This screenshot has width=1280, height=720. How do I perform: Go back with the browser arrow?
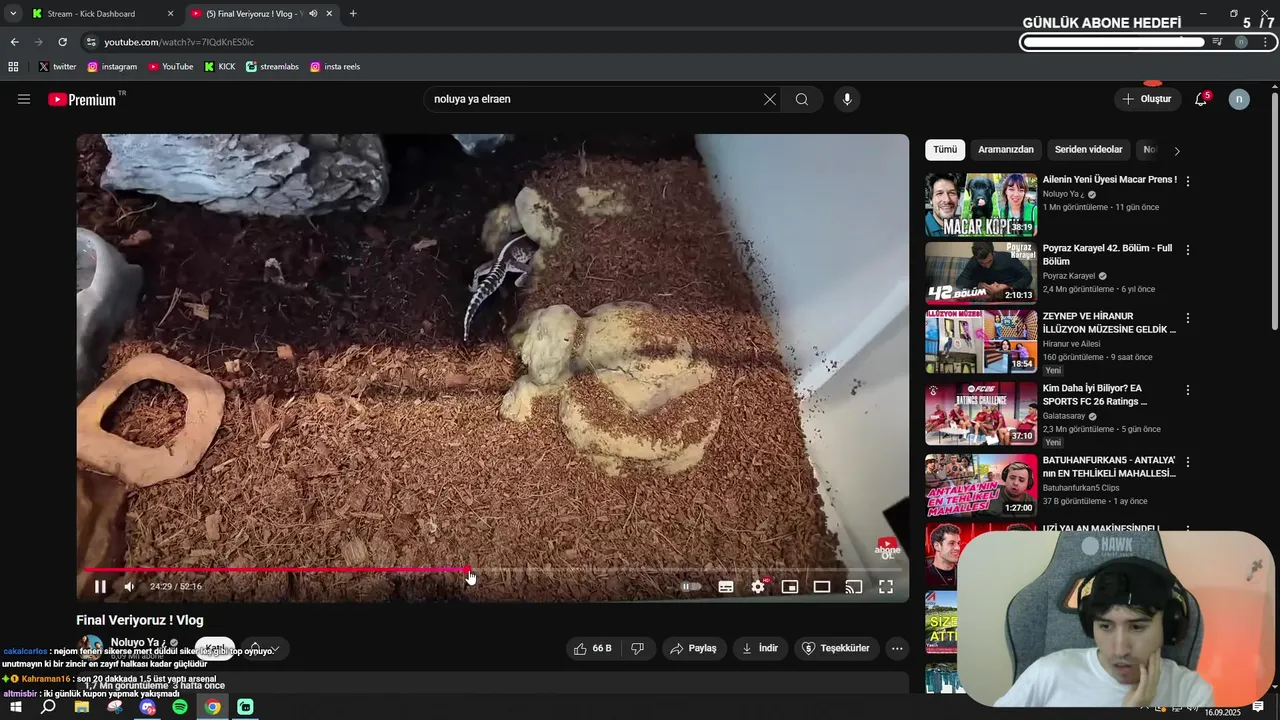coord(14,42)
